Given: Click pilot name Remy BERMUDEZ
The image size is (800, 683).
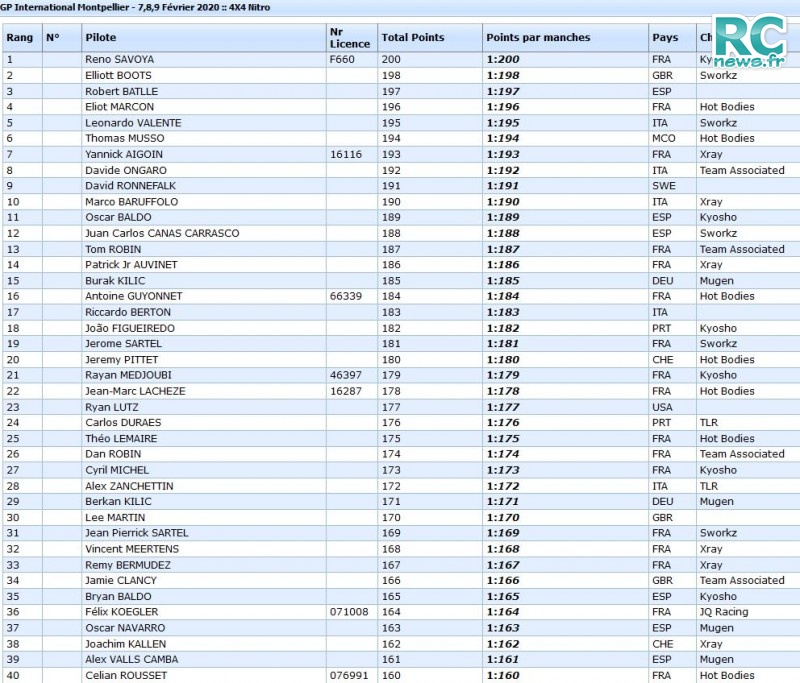Looking at the screenshot, I should (x=128, y=566).
